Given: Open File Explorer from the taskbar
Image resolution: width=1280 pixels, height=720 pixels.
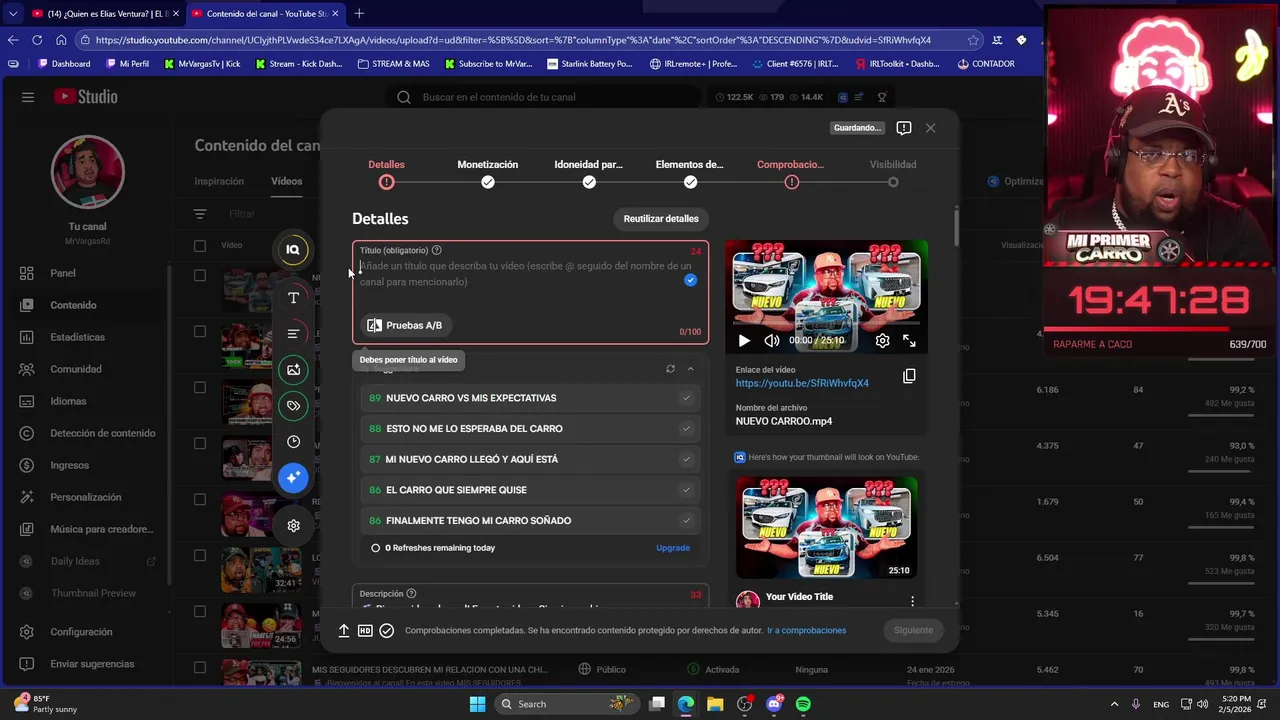Looking at the screenshot, I should click(x=715, y=704).
